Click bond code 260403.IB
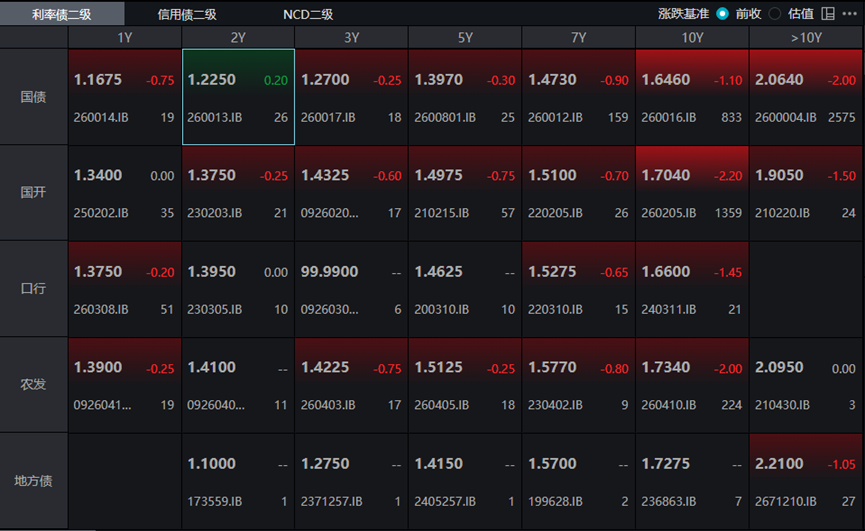865x531 pixels. click(328, 405)
